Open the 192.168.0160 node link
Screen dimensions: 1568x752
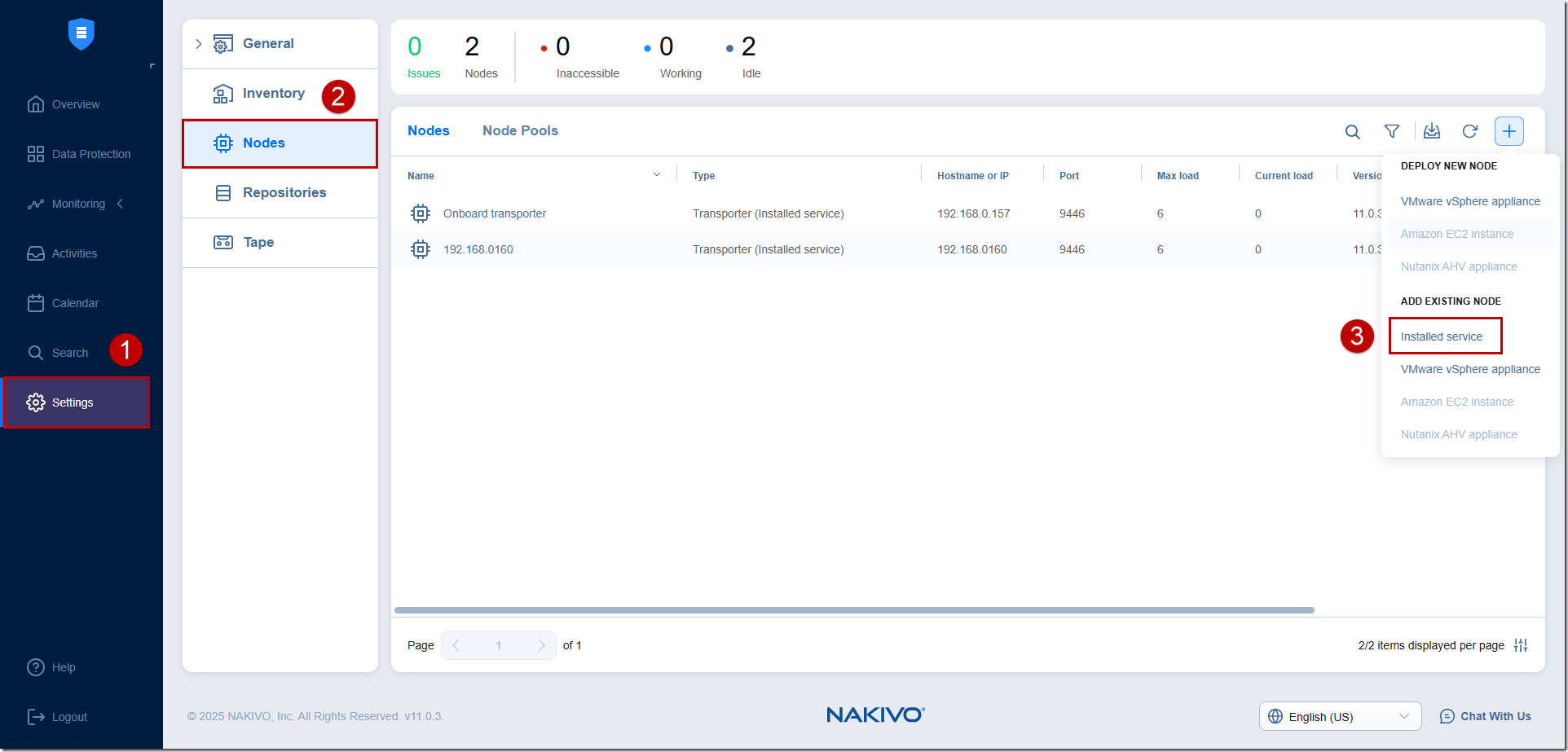pos(478,249)
